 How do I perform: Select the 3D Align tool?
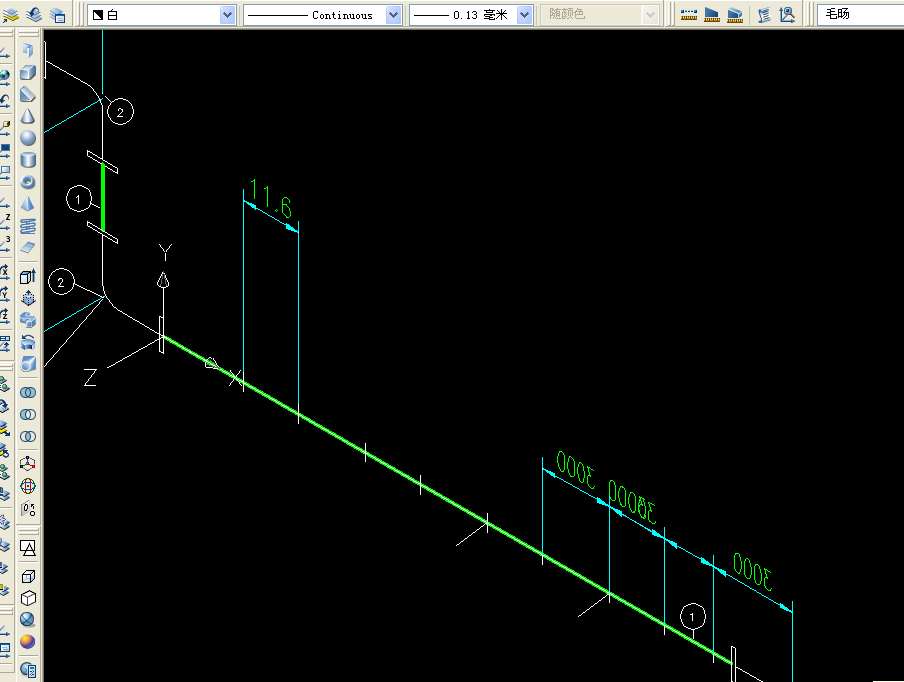click(28, 508)
